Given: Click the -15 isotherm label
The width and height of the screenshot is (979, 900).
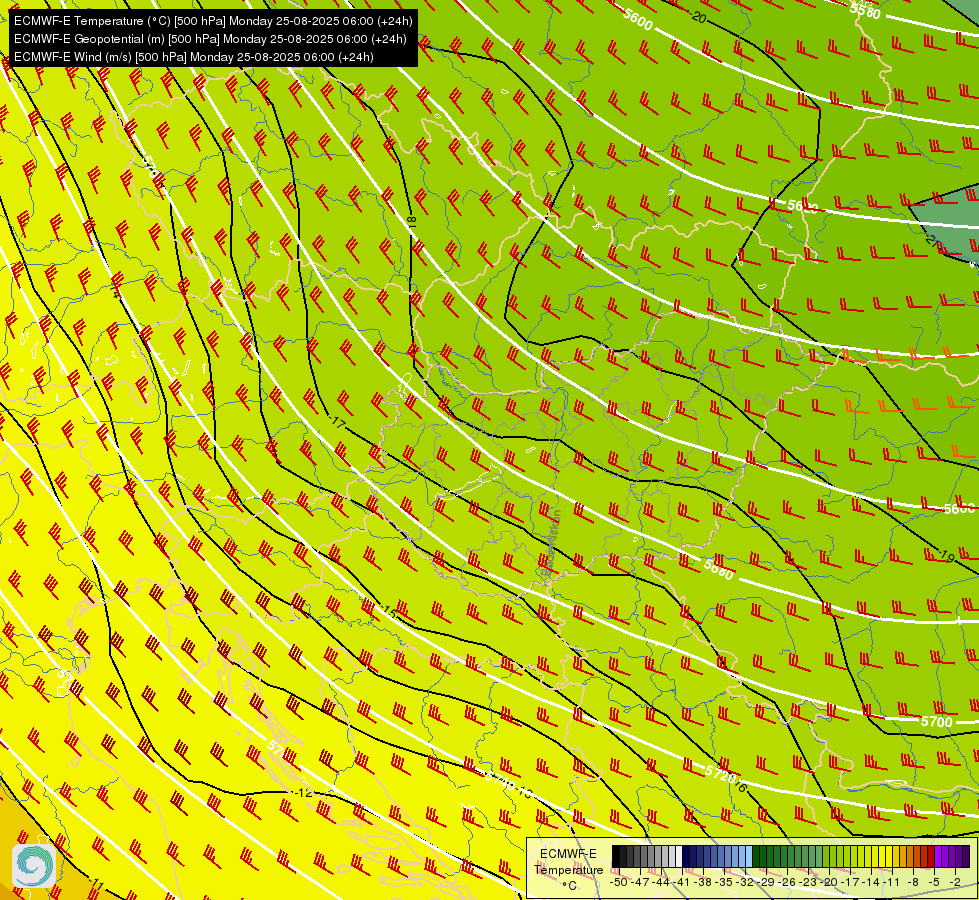Looking at the screenshot, I should coord(388,611).
